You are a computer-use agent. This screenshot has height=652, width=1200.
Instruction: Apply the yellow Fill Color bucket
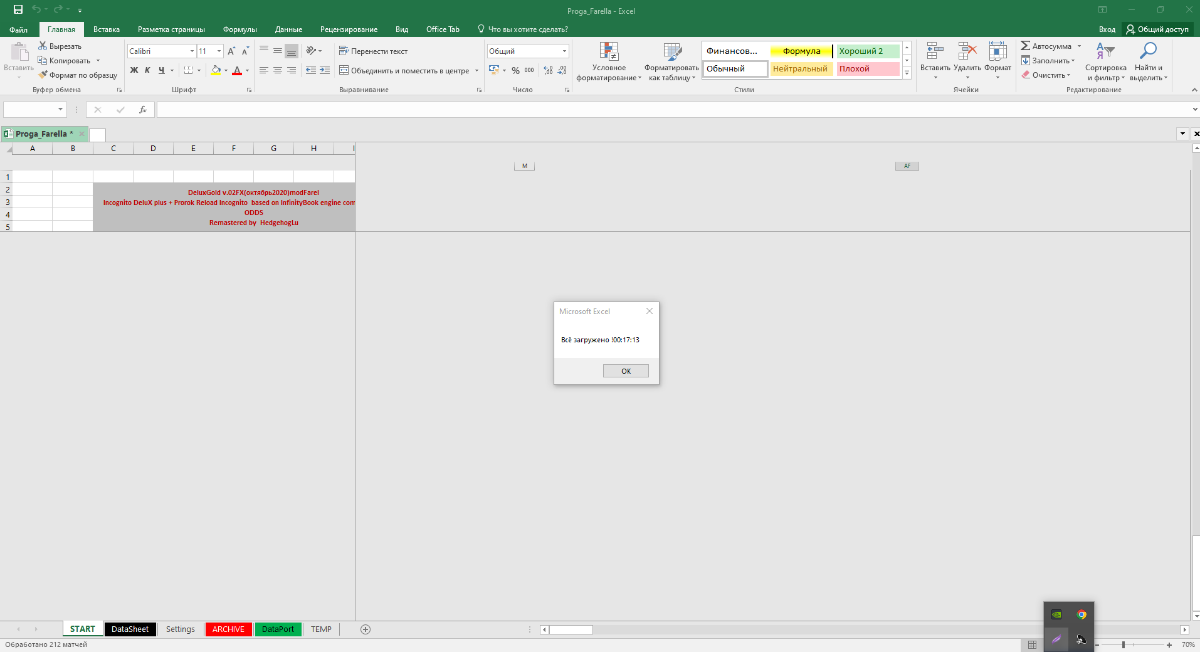pyautogui.click(x=216, y=70)
